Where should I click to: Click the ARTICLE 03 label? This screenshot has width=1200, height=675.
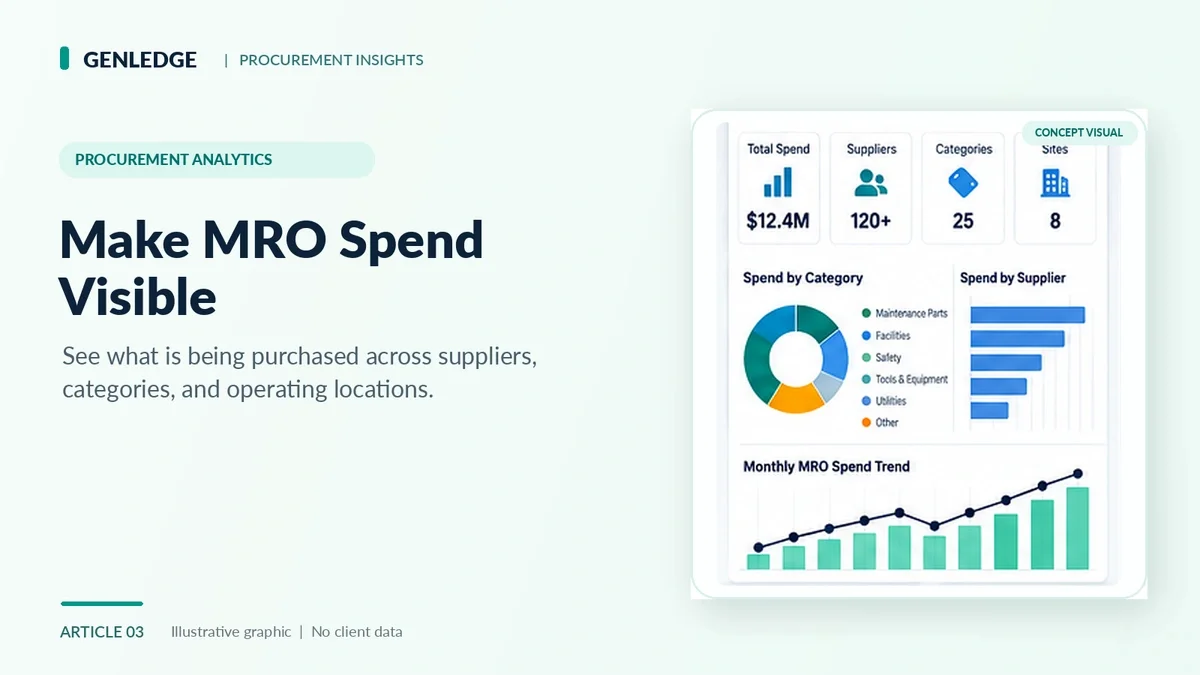coord(102,632)
